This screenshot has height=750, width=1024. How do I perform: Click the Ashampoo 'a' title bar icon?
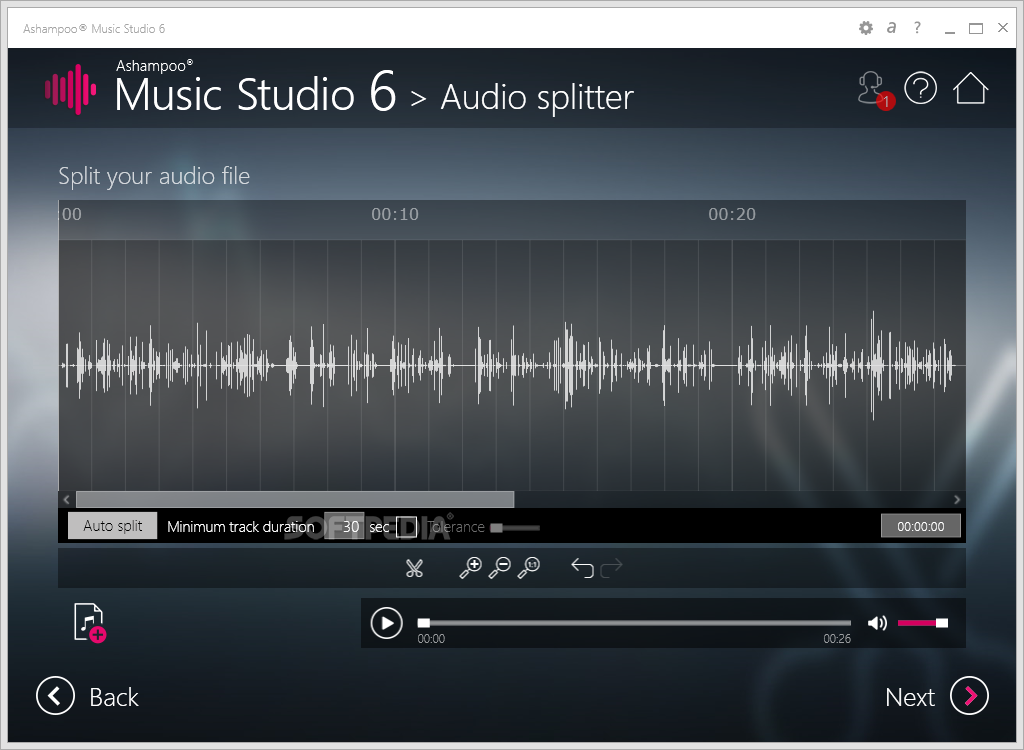pos(891,28)
